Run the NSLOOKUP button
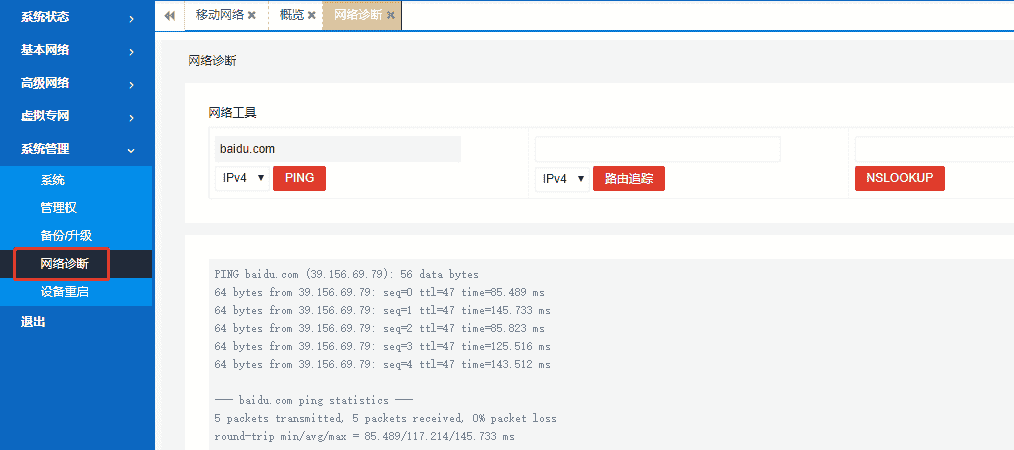1014x450 pixels. [x=899, y=178]
